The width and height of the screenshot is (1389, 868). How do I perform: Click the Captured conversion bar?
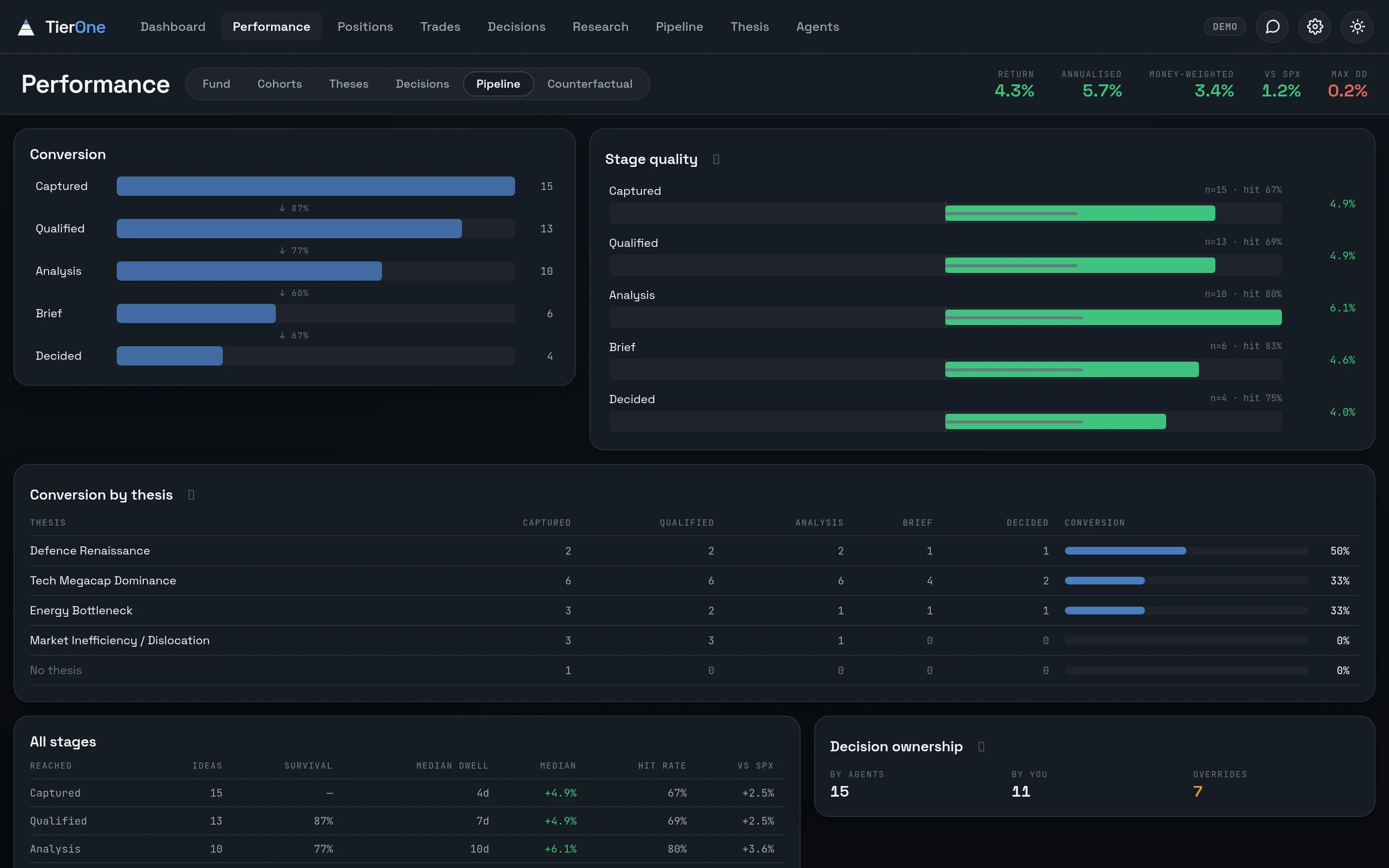pos(316,186)
